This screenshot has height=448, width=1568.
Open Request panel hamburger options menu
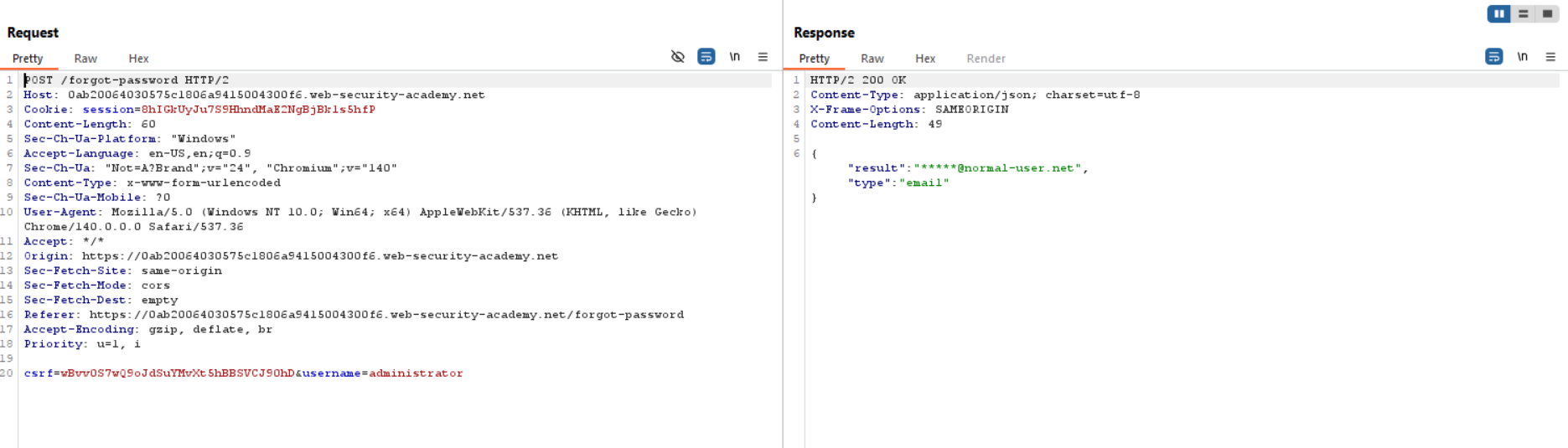coord(763,57)
